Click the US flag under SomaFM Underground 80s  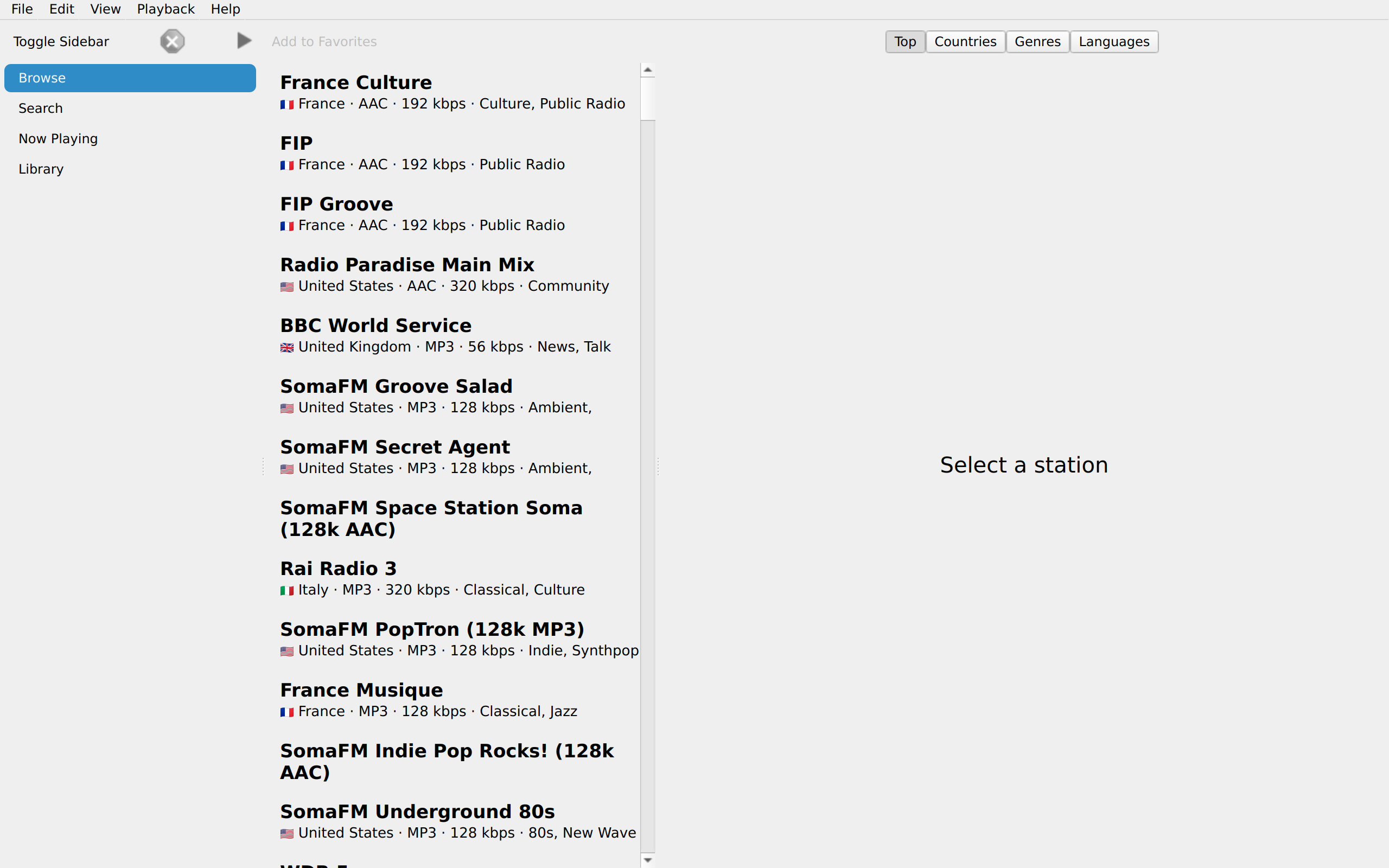tap(287, 834)
